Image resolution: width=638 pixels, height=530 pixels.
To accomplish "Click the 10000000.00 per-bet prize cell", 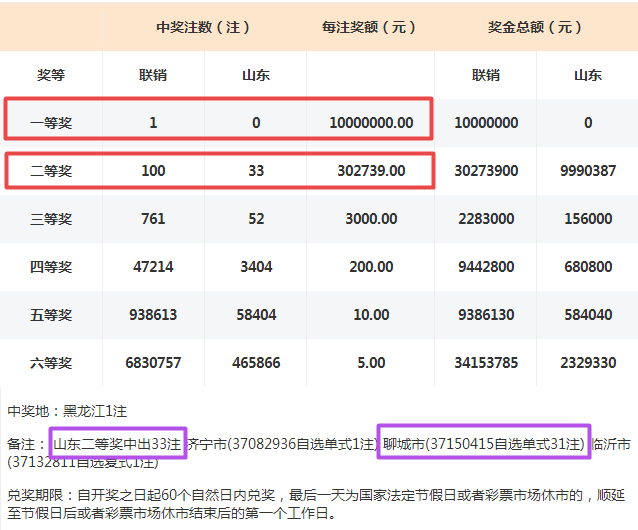I will (371, 123).
